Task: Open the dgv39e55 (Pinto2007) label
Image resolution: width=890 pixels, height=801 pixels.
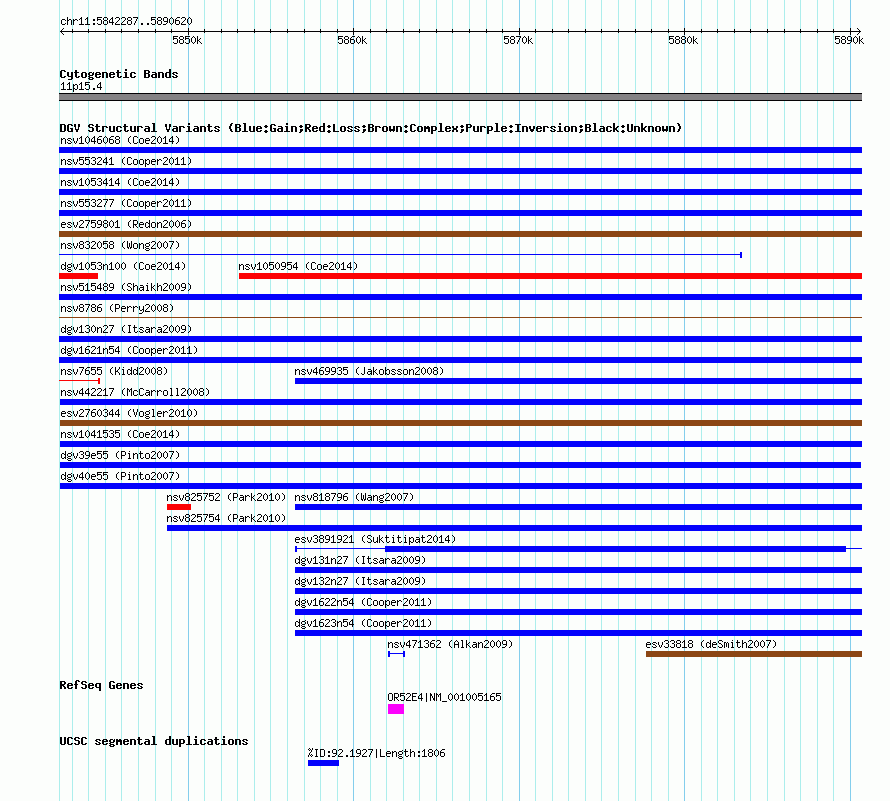Action: pos(120,455)
